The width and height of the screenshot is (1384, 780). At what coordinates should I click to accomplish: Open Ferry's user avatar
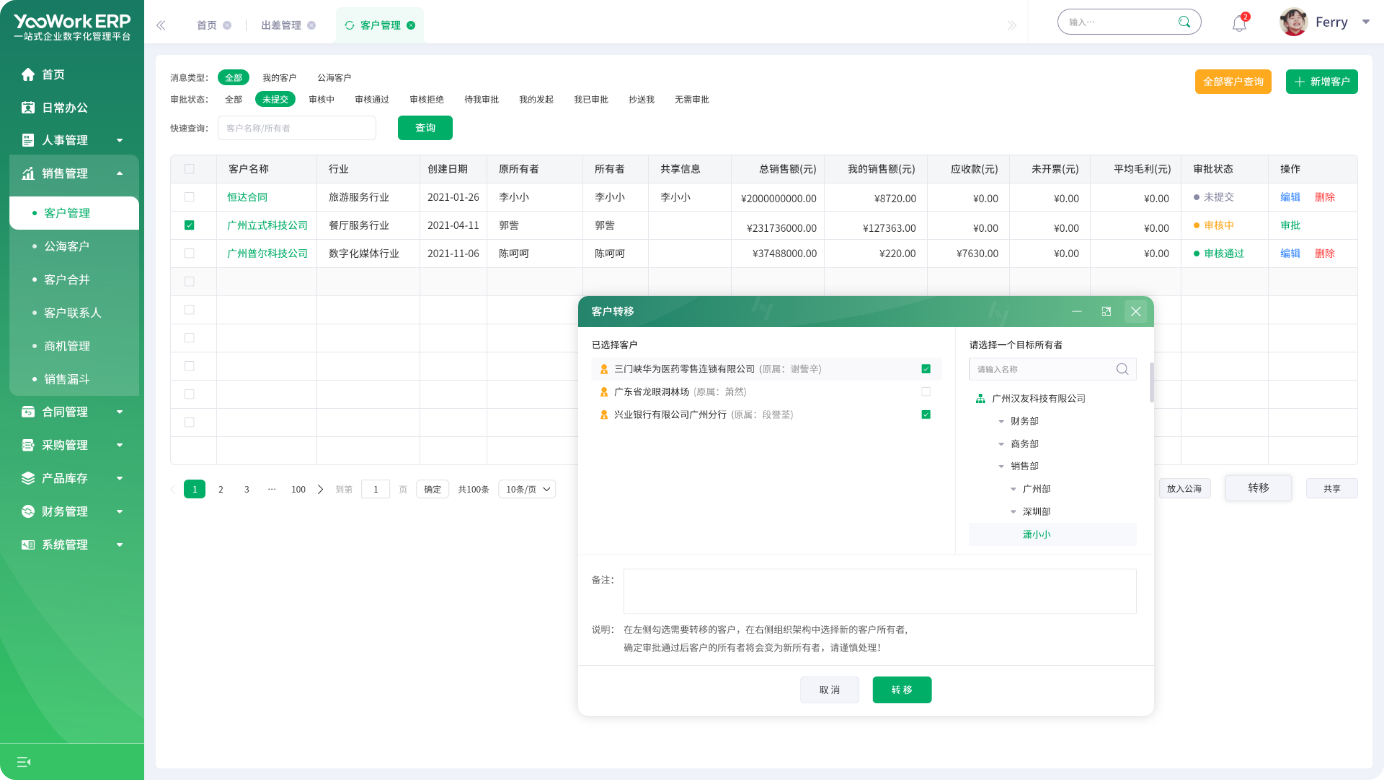(x=1294, y=22)
